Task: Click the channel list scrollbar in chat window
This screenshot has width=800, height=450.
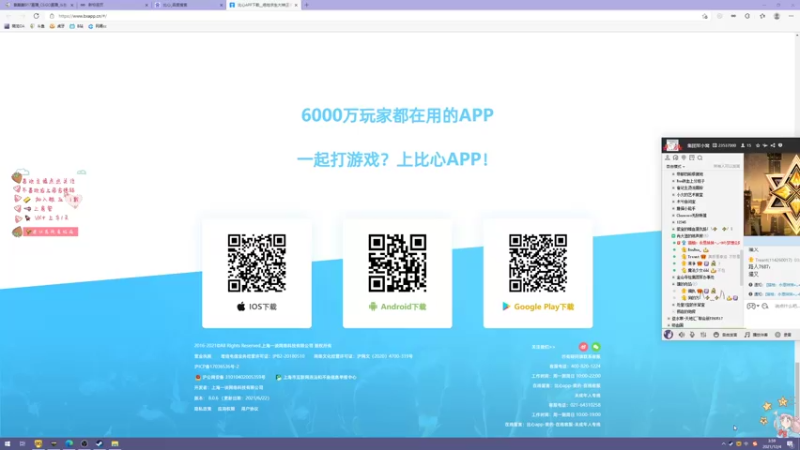Action: tap(741, 268)
